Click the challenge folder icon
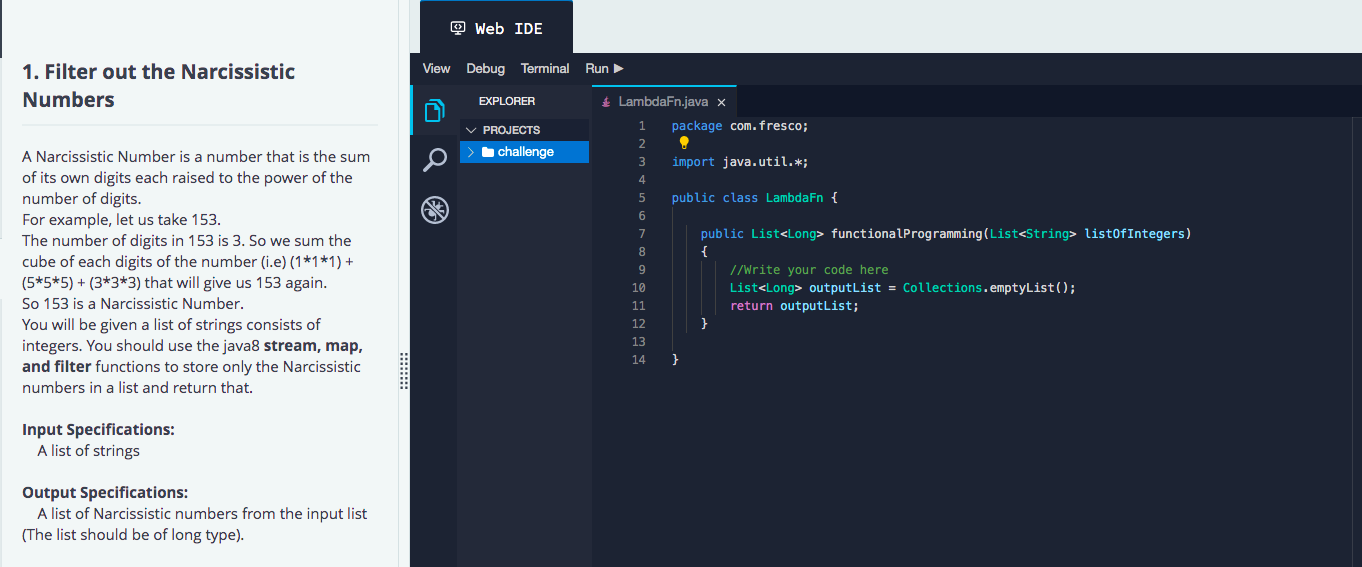 tap(488, 152)
